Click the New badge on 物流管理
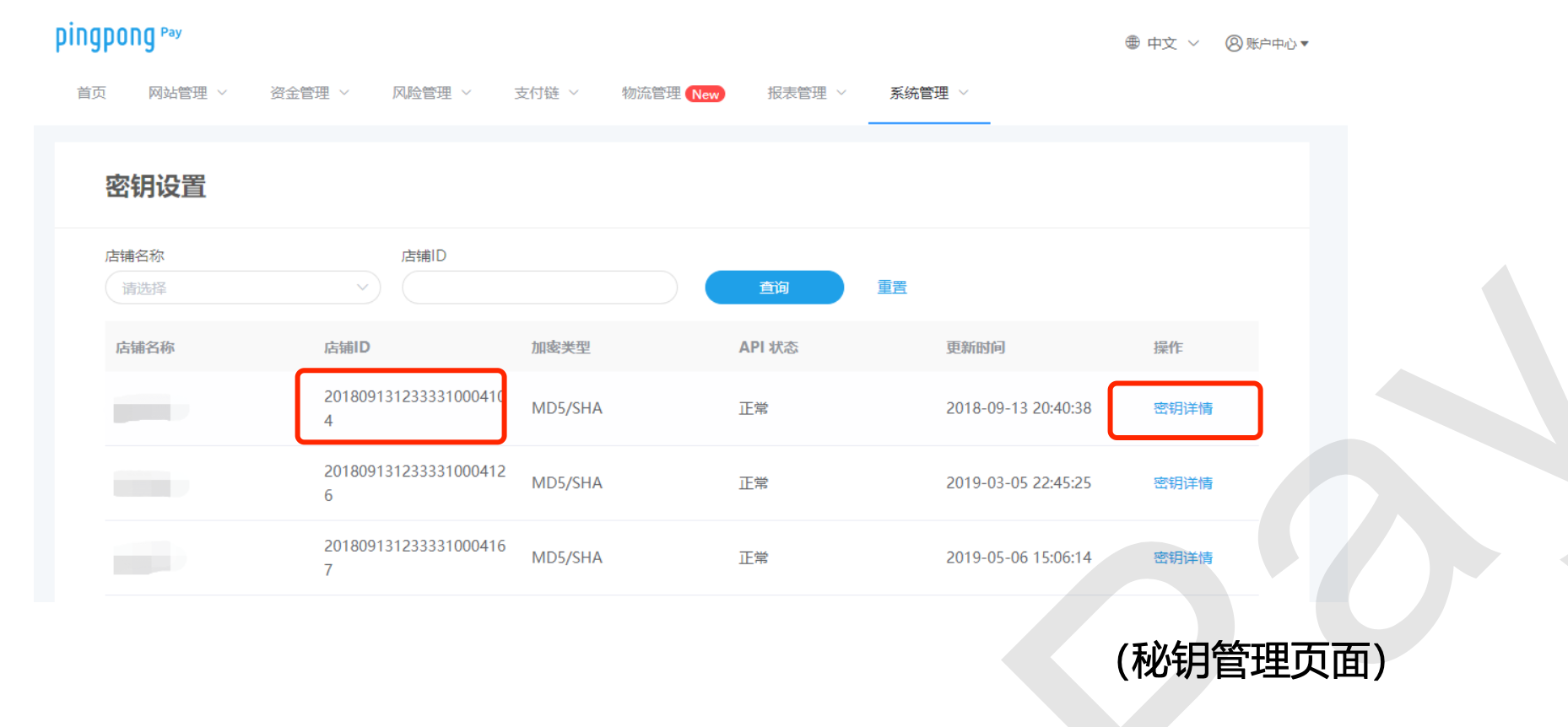The width and height of the screenshot is (1568, 727). coord(705,94)
